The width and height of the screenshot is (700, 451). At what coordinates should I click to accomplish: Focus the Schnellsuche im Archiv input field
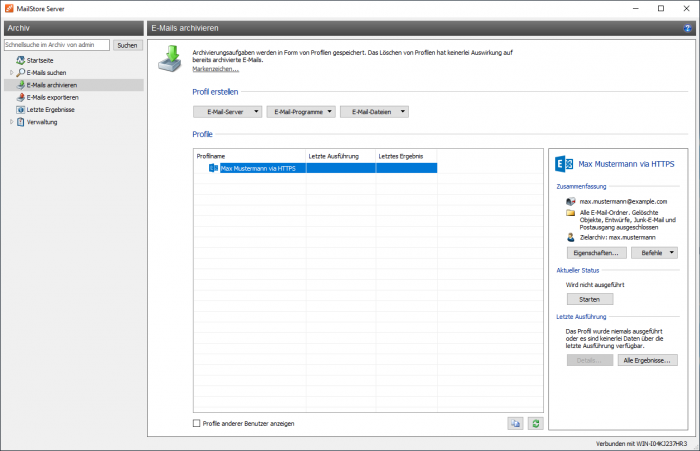point(57,45)
